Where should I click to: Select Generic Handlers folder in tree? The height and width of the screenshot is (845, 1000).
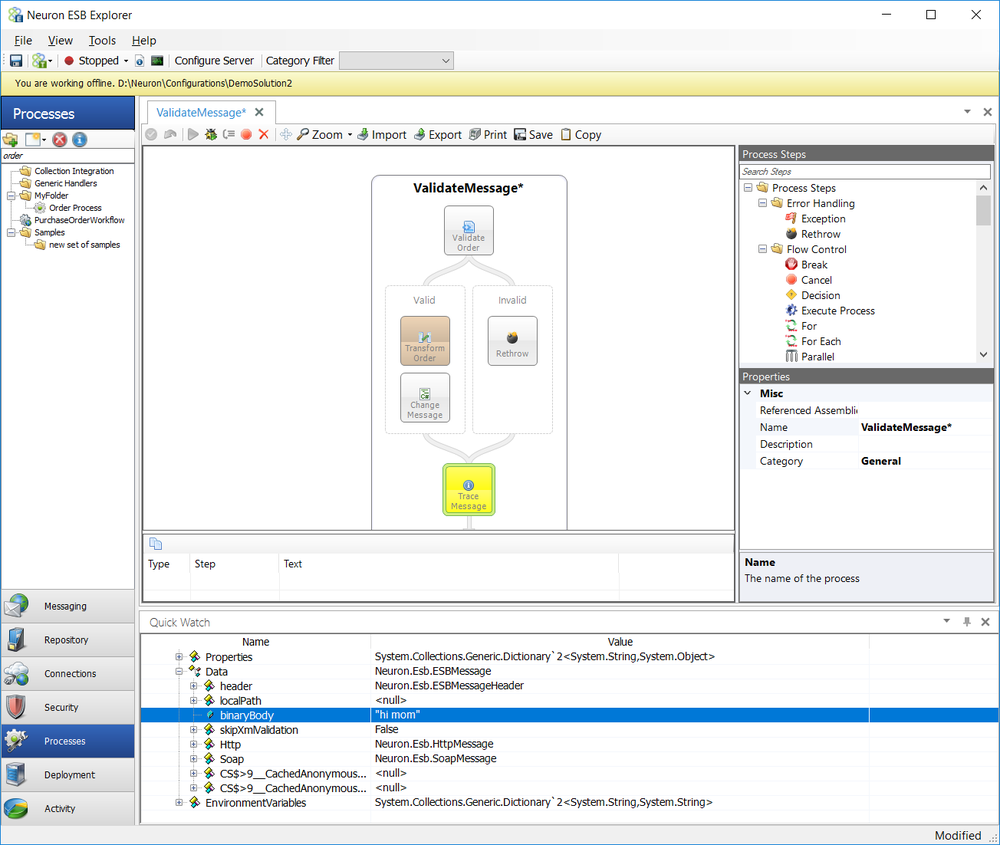(66, 183)
